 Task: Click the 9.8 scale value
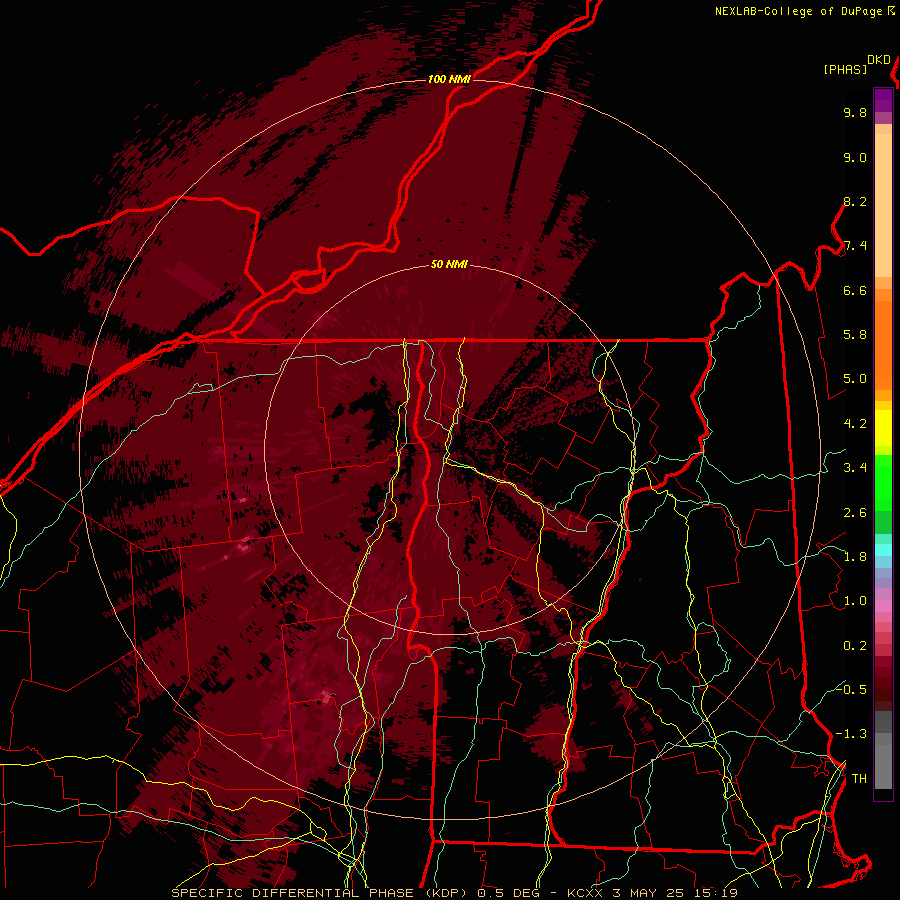pyautogui.click(x=855, y=112)
